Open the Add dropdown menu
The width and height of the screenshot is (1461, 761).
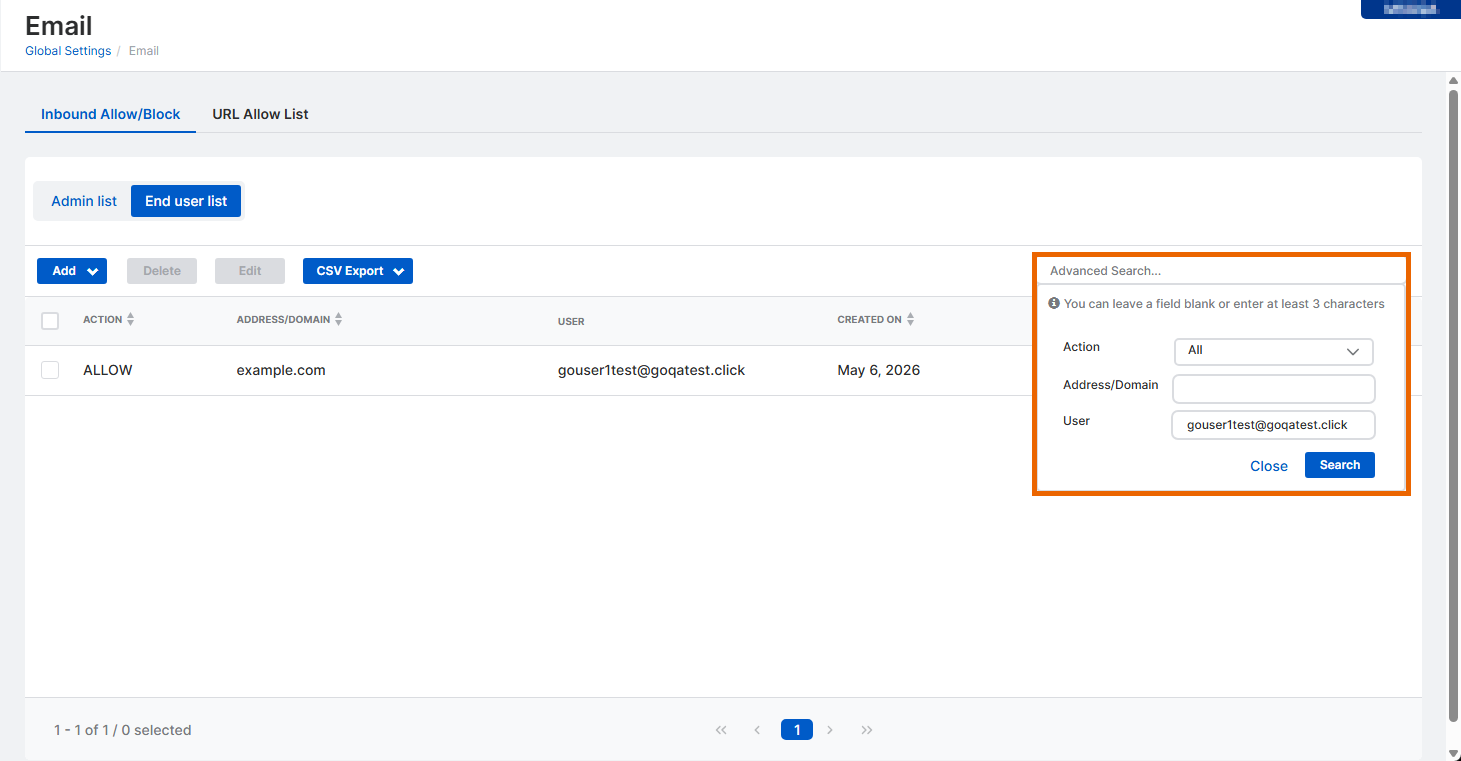pyautogui.click(x=72, y=271)
